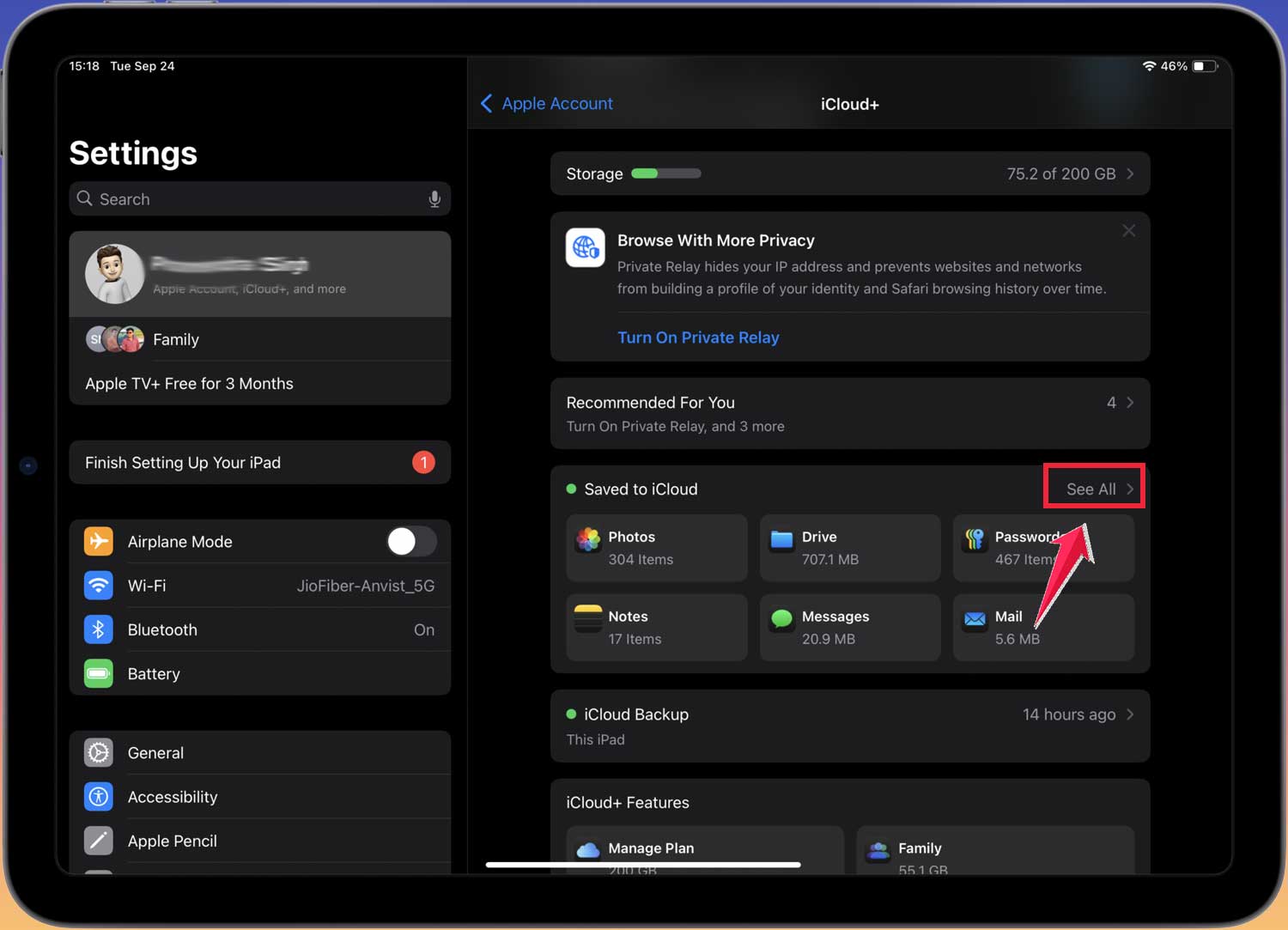Select General in the Settings sidebar

(x=155, y=753)
